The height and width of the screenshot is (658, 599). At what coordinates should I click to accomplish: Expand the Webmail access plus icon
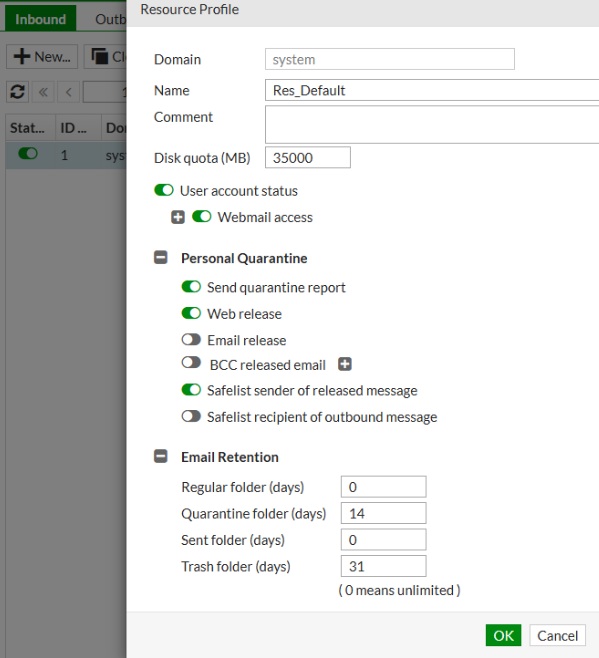(178, 217)
